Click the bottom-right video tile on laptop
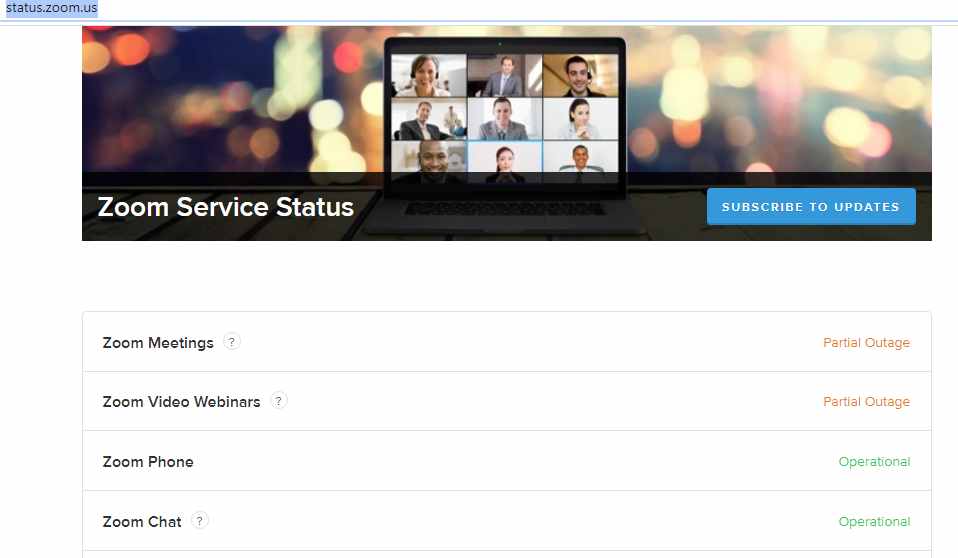 pos(580,161)
